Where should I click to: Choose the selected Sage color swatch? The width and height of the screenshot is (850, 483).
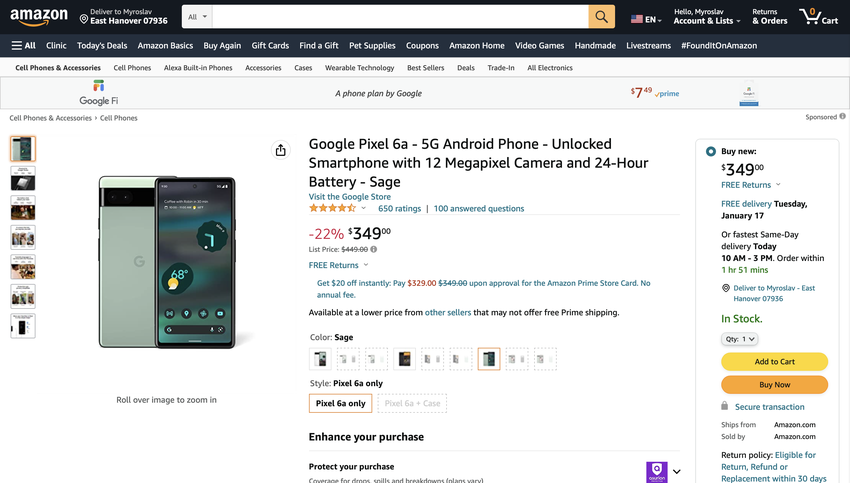(488, 358)
